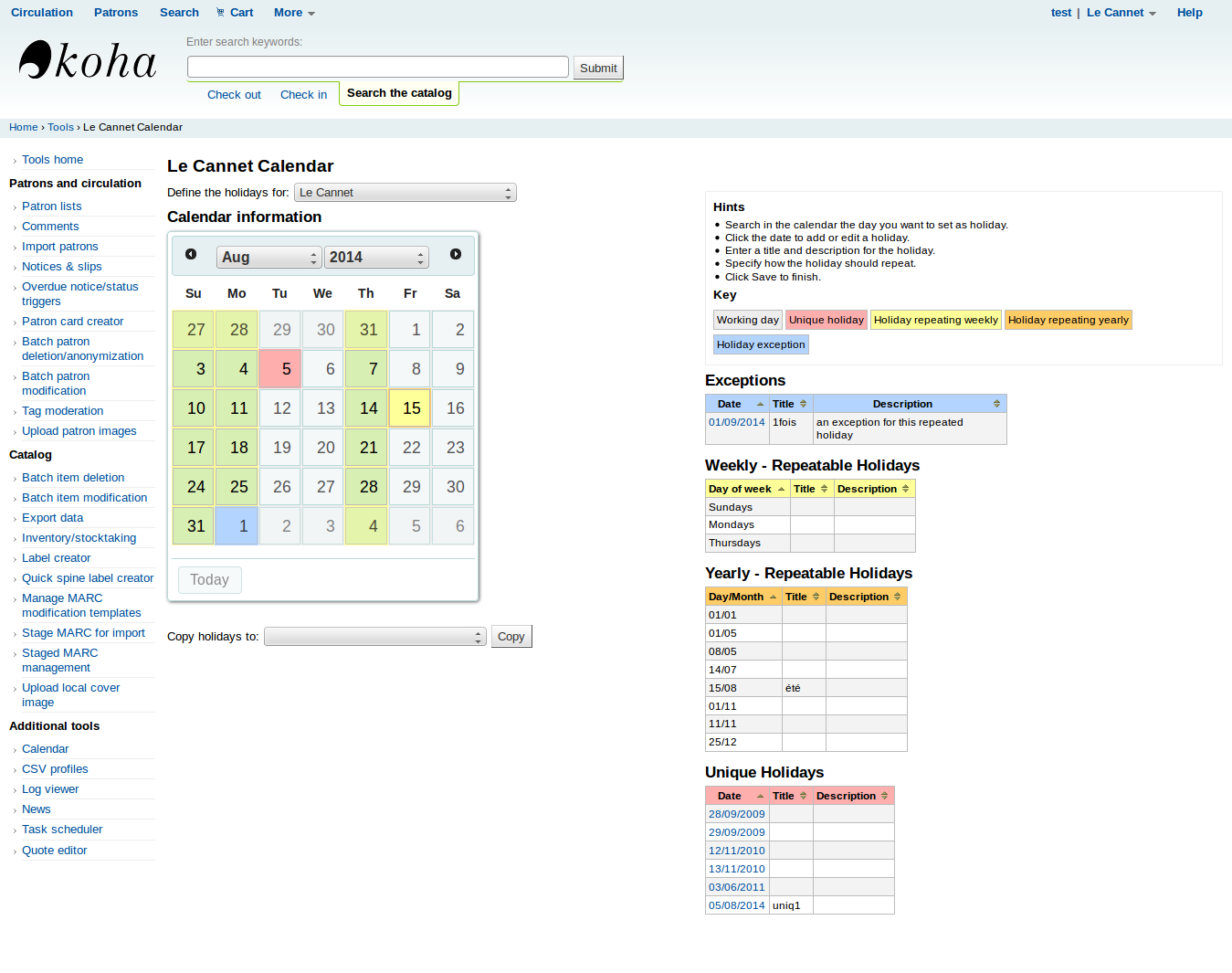Screen dimensions: 1232x973
Task: Sort Unique Holidays table by Title
Action: click(x=789, y=797)
